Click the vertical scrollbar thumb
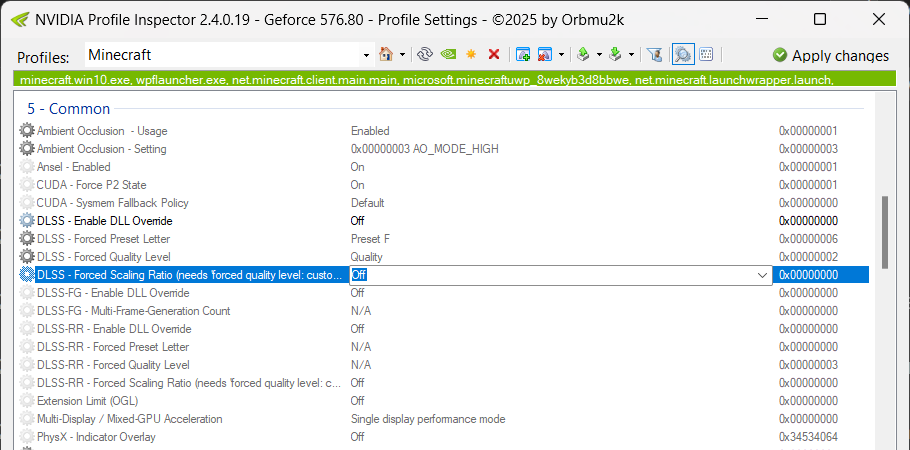Screen dimensions: 910x450 tap(885, 232)
